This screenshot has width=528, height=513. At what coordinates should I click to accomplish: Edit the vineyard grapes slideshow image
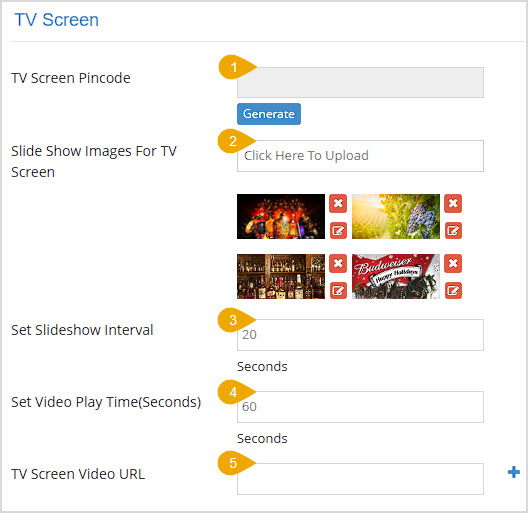pyautogui.click(x=453, y=230)
